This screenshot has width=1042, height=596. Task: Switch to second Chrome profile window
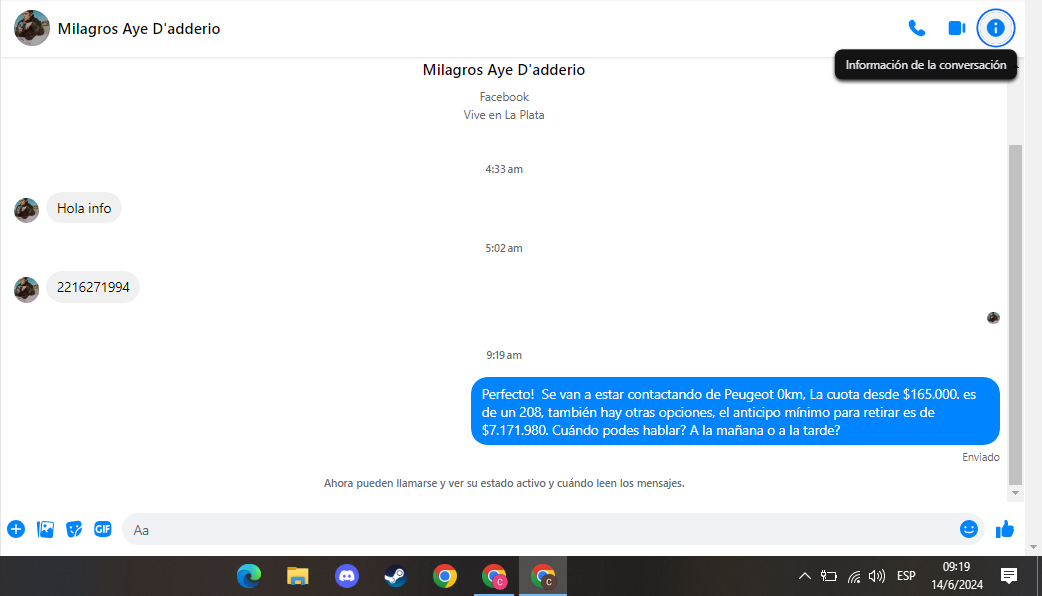pyautogui.click(x=494, y=575)
